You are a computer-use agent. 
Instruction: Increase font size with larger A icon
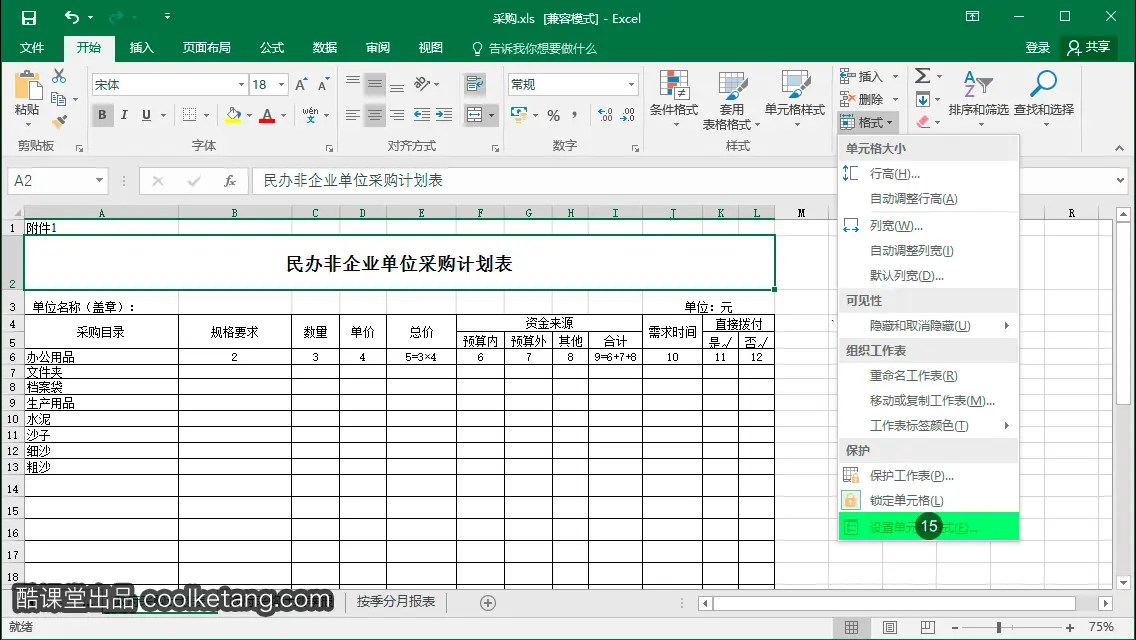[x=301, y=85]
